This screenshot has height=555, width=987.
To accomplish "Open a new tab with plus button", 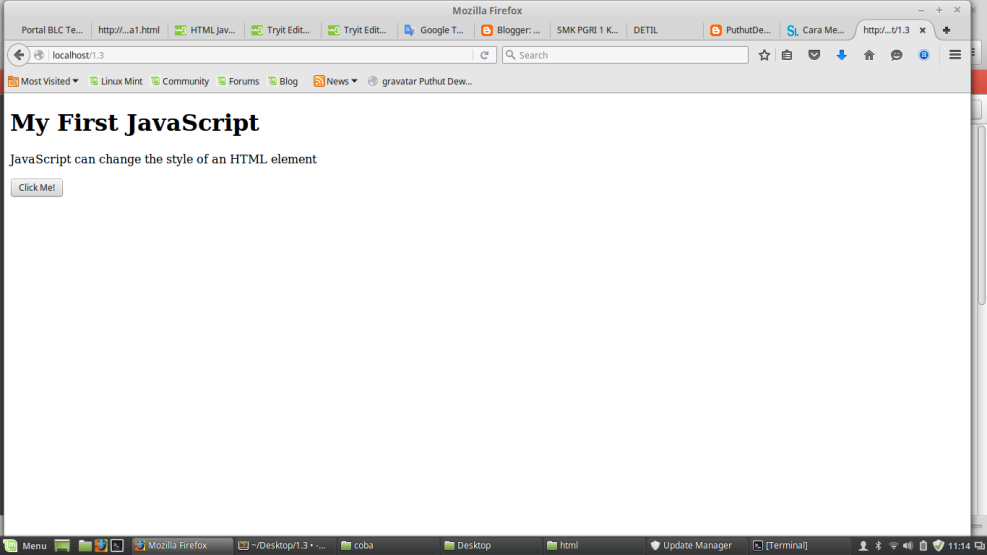I will coord(946,30).
